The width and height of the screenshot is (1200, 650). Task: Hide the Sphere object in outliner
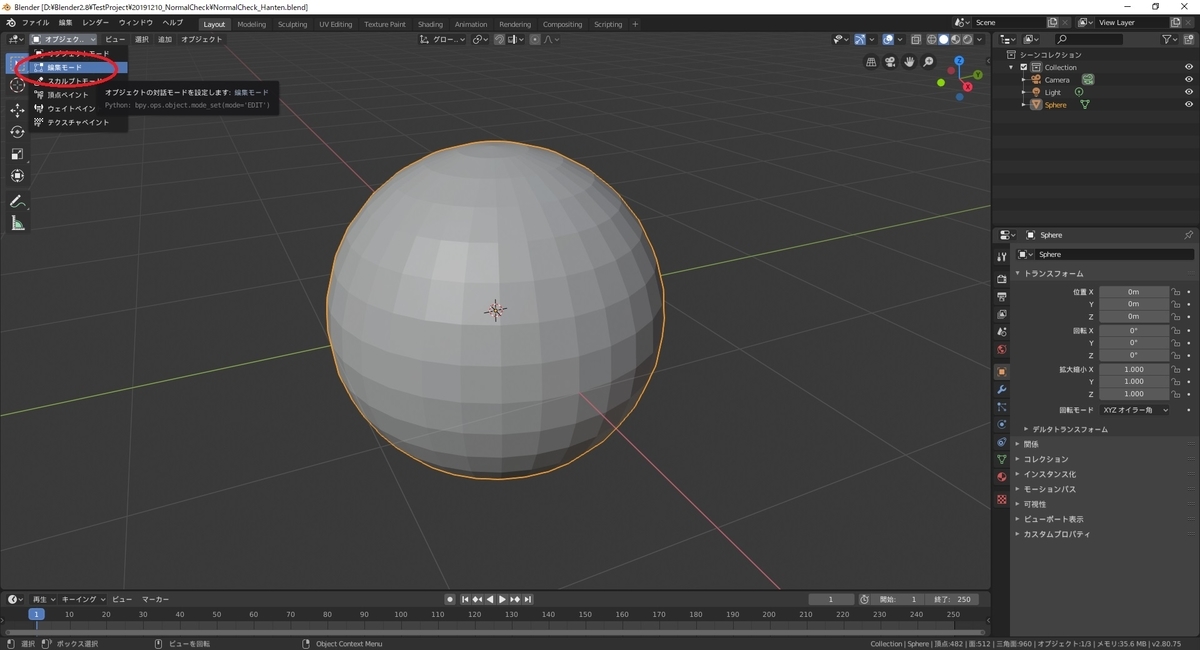[x=1189, y=105]
